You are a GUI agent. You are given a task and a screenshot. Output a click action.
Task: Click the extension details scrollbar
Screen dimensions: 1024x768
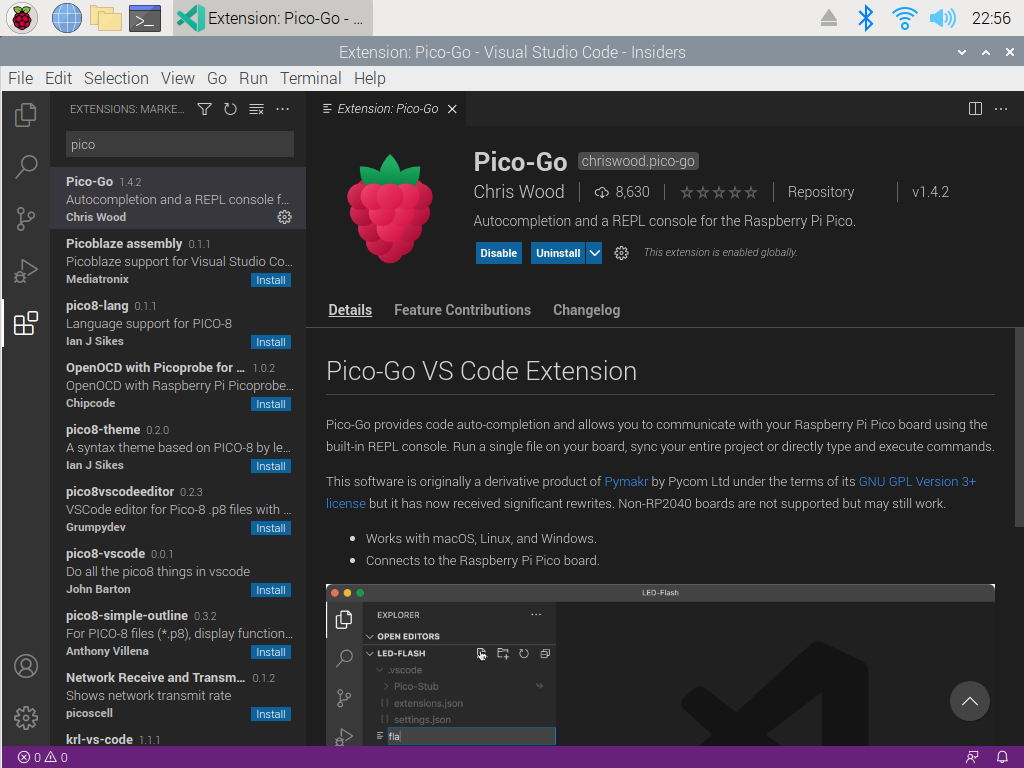pos(1019,428)
